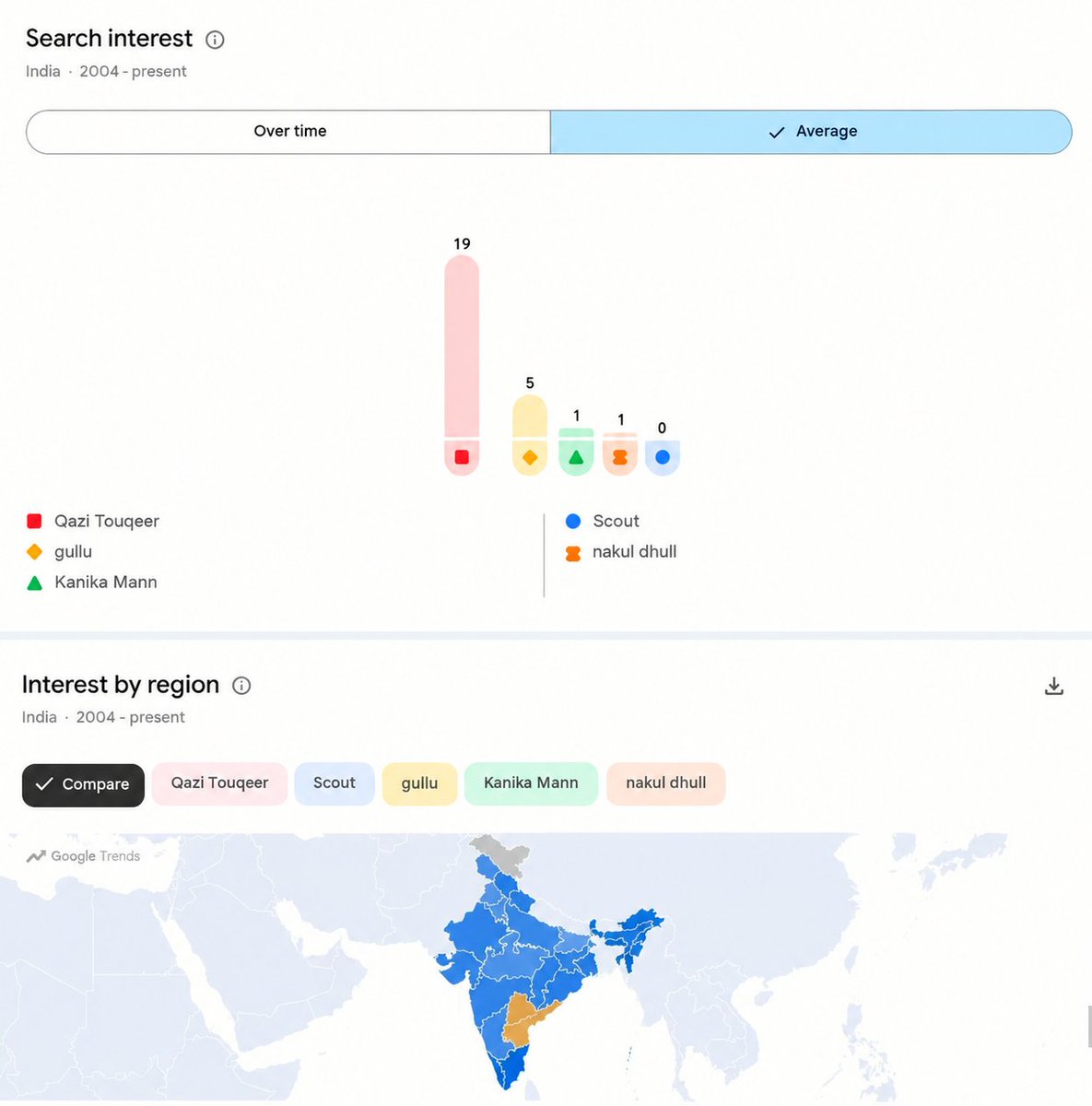Filter the map by gullu
1092x1106 pixels.
pos(419,783)
